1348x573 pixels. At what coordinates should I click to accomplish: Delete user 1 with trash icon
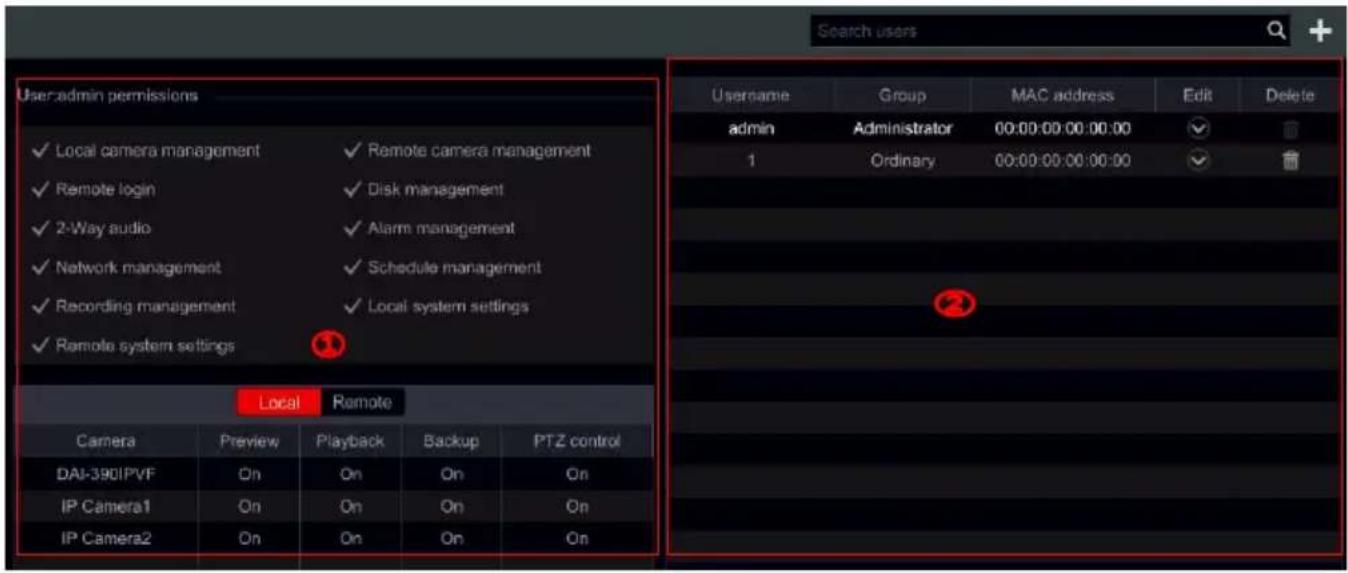tap(1291, 160)
